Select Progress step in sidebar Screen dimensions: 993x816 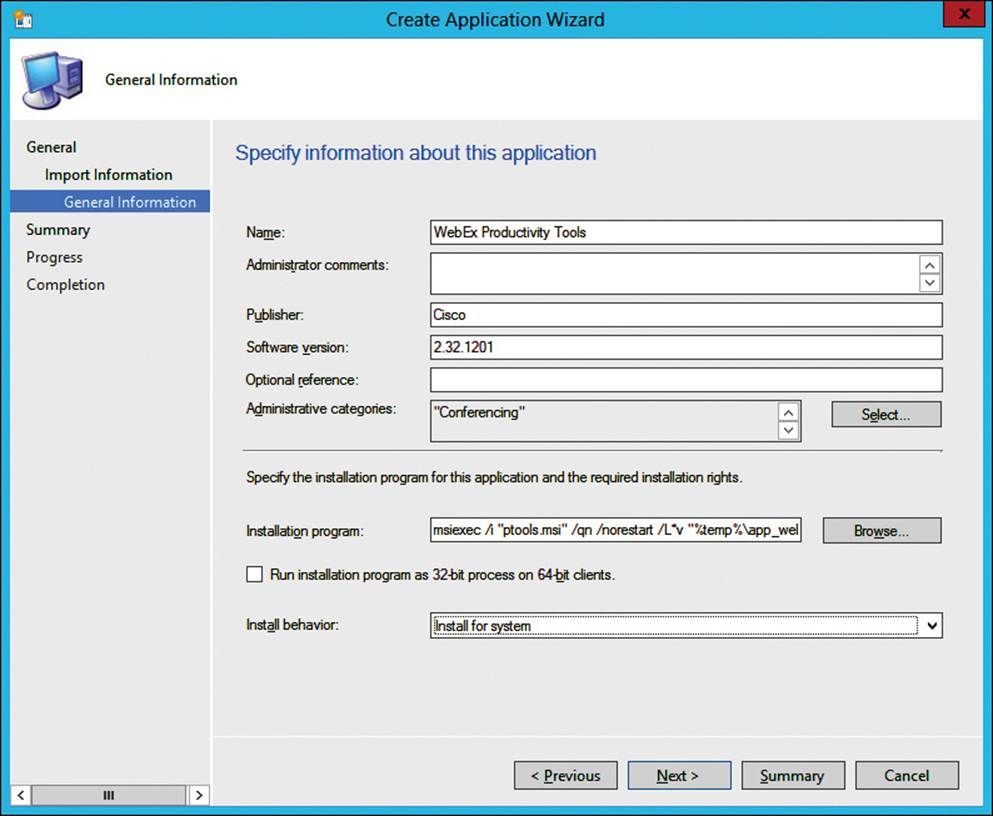click(54, 257)
